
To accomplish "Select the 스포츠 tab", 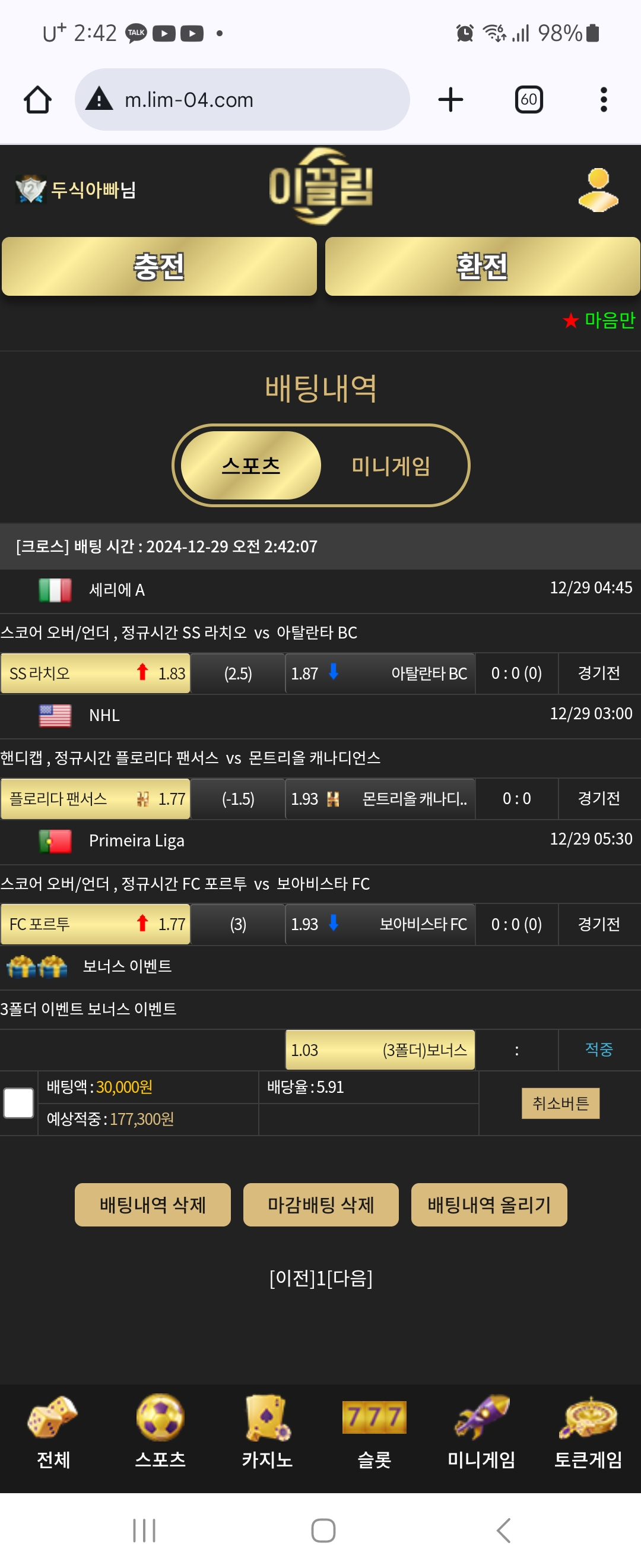I will coord(251,466).
